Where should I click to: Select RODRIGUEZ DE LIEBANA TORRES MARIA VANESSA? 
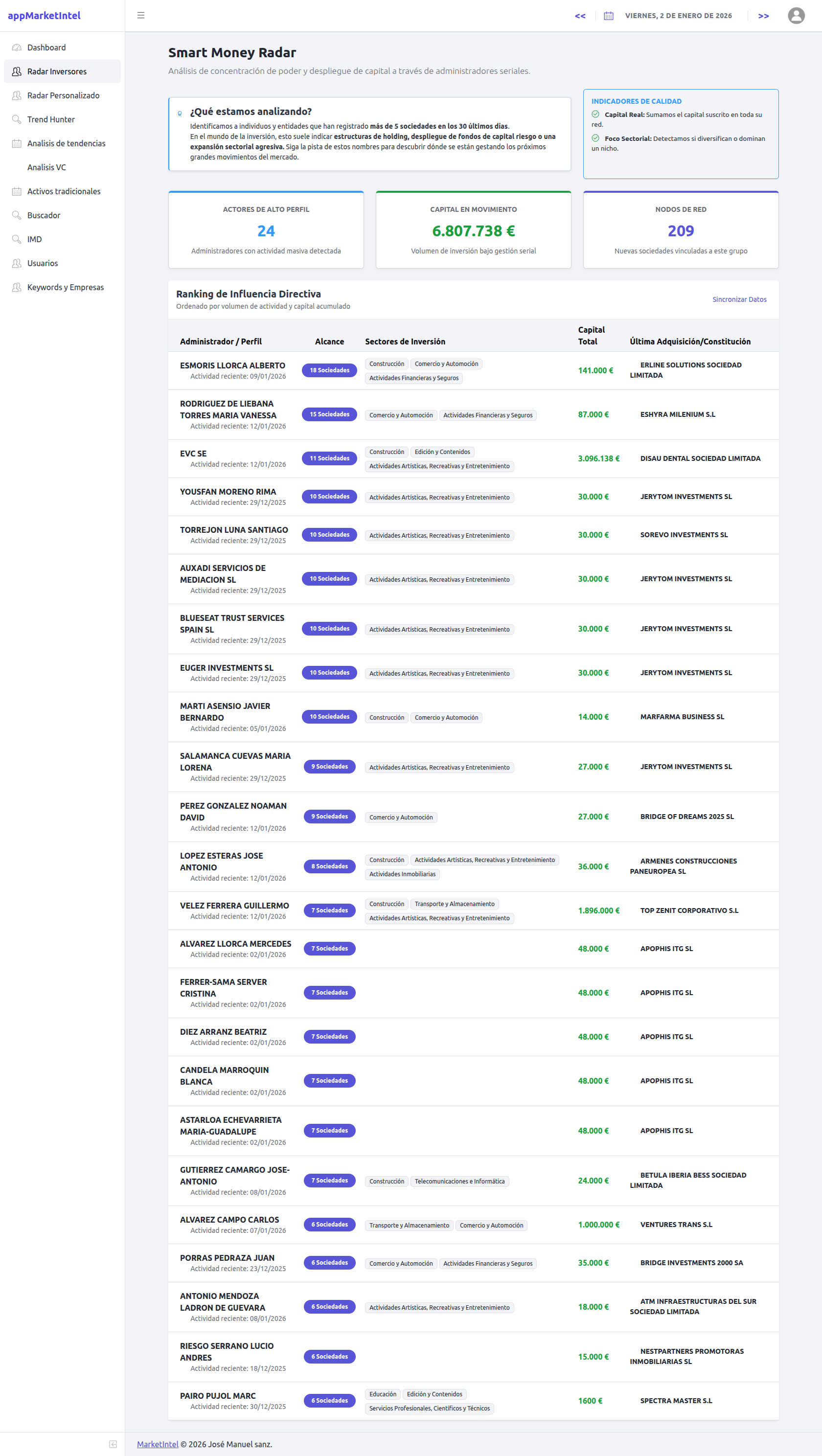pos(228,409)
